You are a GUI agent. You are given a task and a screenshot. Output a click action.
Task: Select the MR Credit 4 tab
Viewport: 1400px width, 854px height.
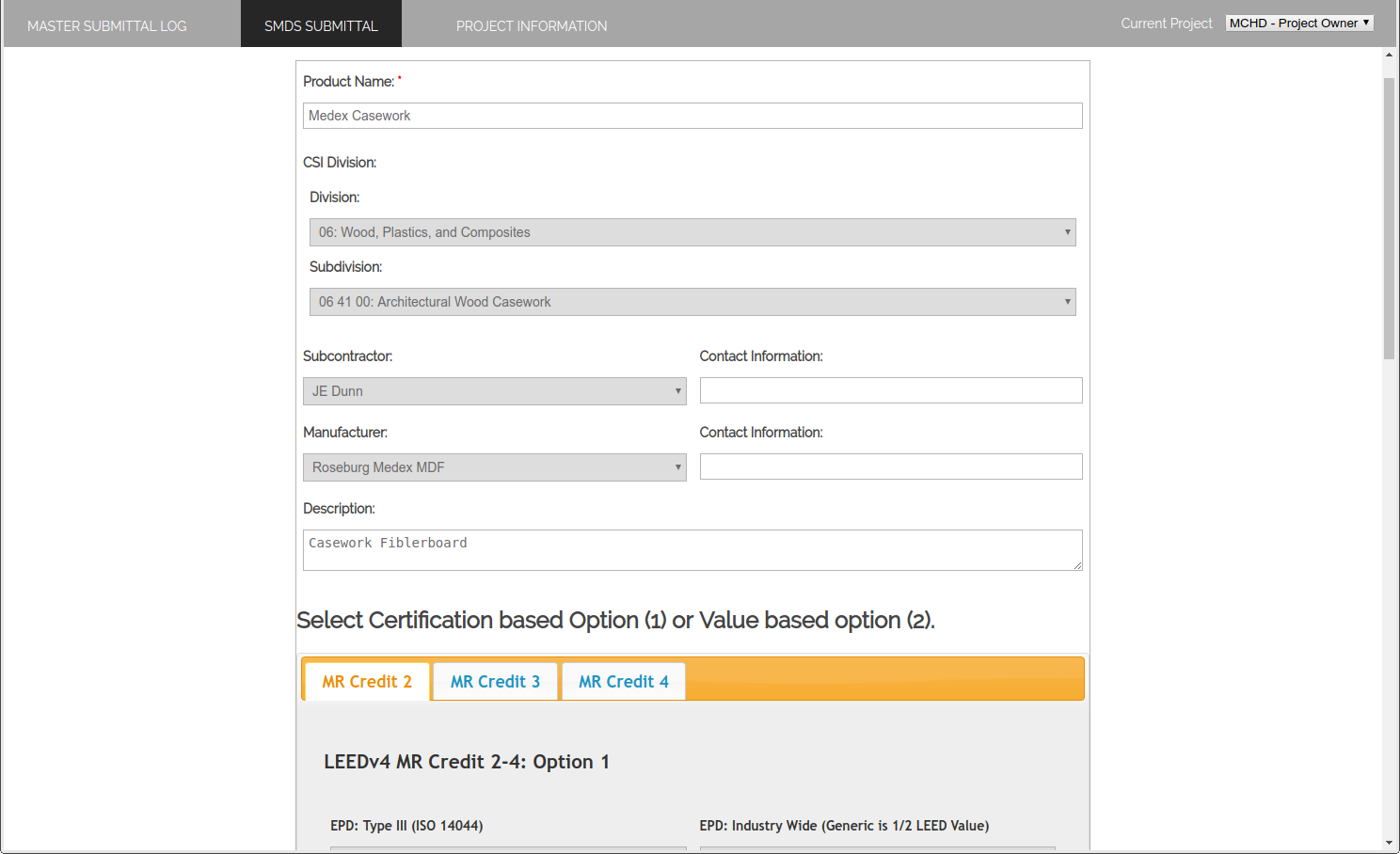[623, 682]
